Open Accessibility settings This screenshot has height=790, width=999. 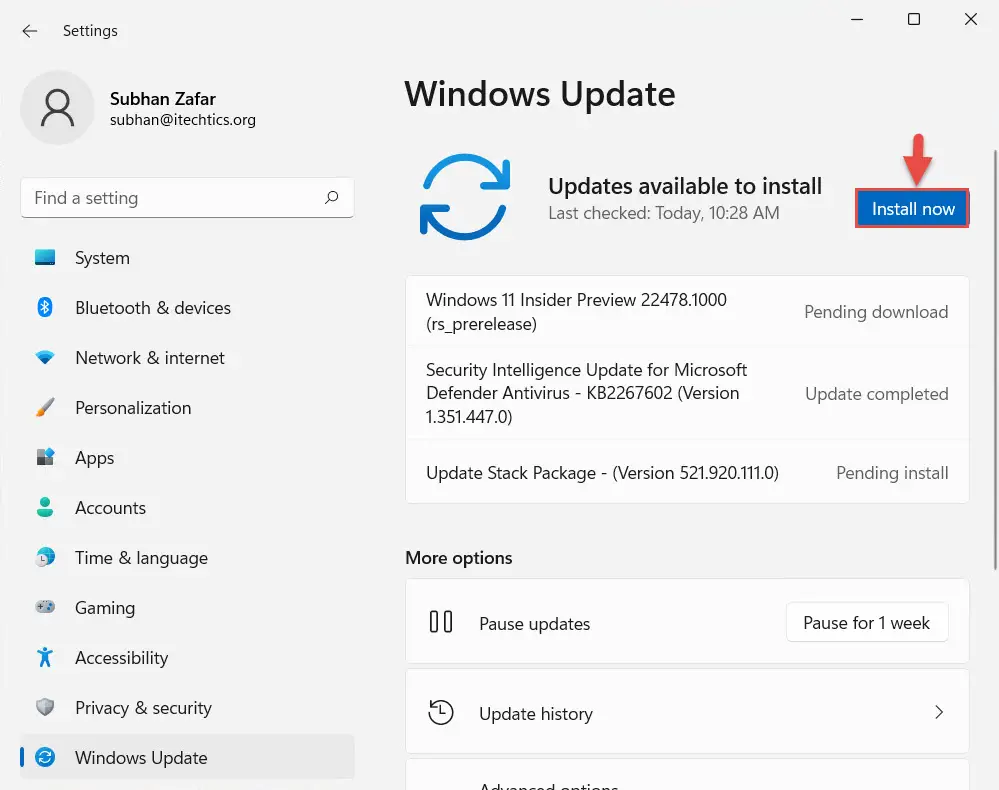(187, 657)
